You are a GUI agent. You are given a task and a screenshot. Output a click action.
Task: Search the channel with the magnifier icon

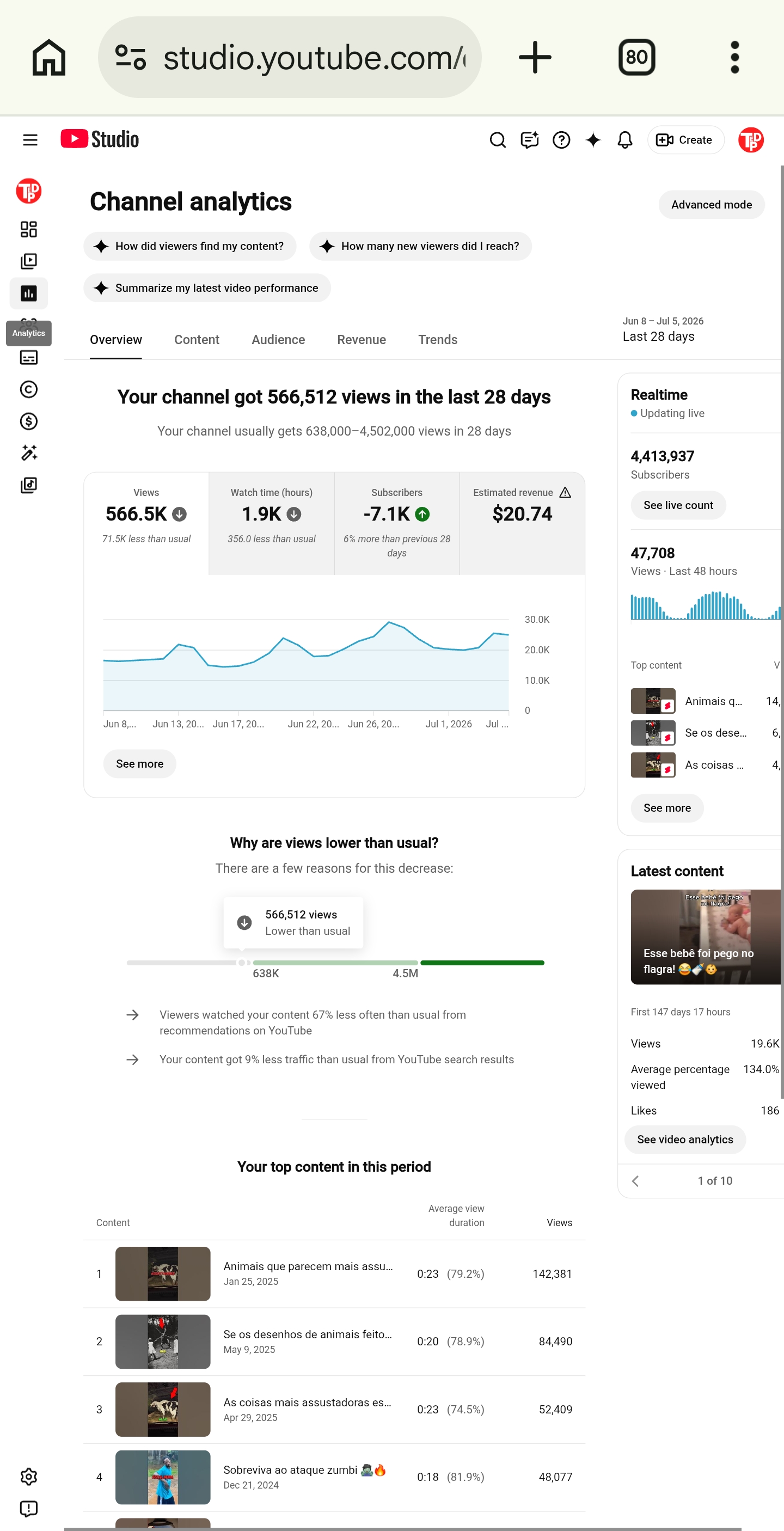[x=498, y=140]
